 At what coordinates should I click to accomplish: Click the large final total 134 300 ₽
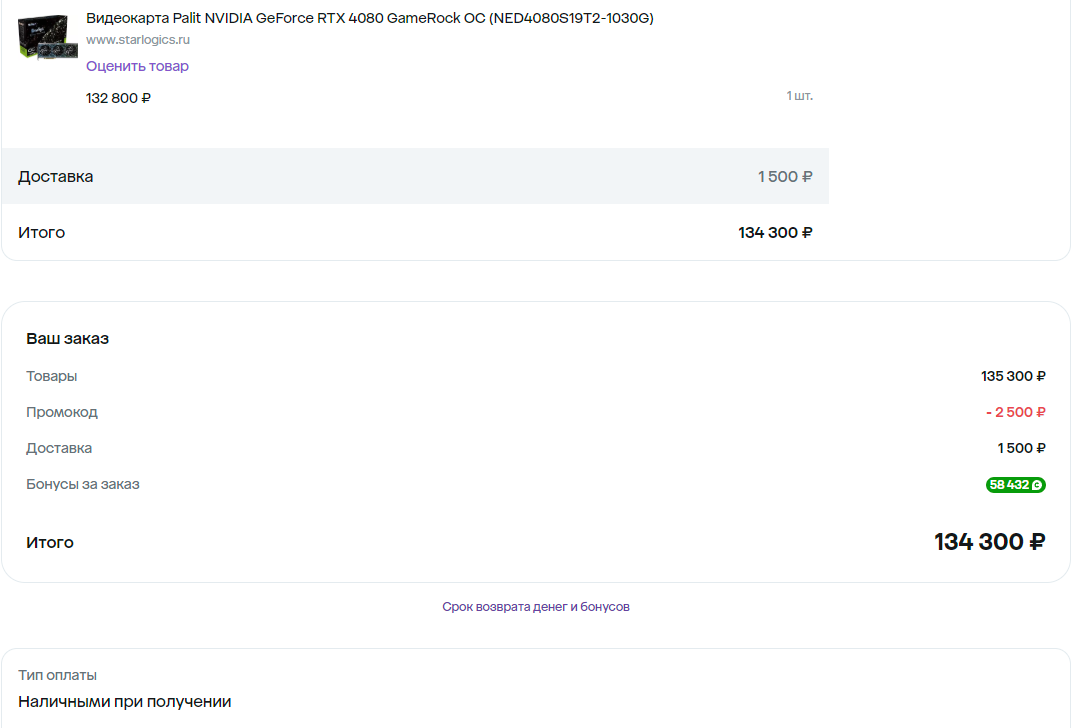[990, 542]
